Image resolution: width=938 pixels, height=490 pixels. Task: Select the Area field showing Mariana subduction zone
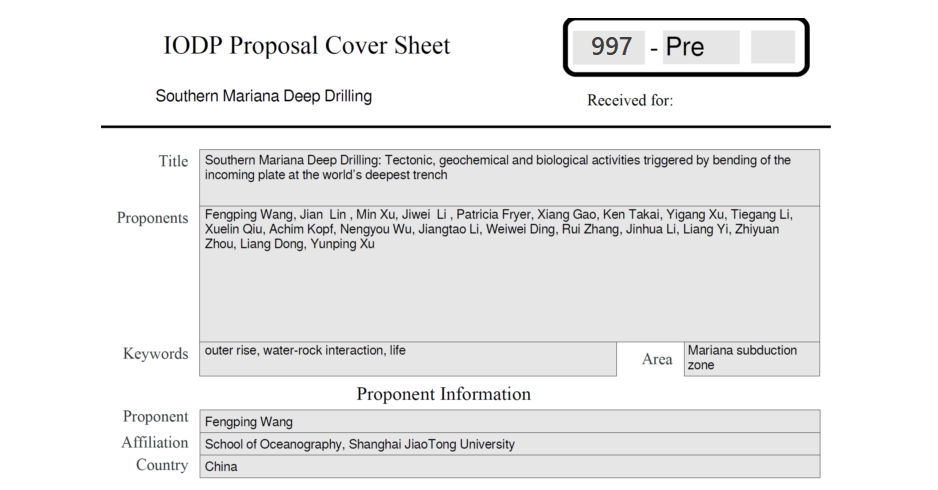751,358
